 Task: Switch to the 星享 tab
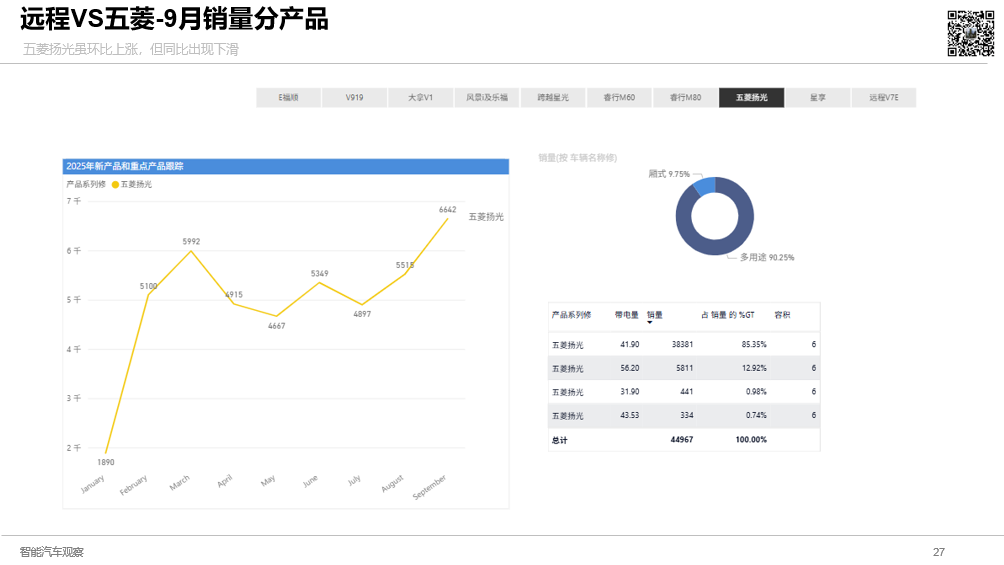coord(818,97)
